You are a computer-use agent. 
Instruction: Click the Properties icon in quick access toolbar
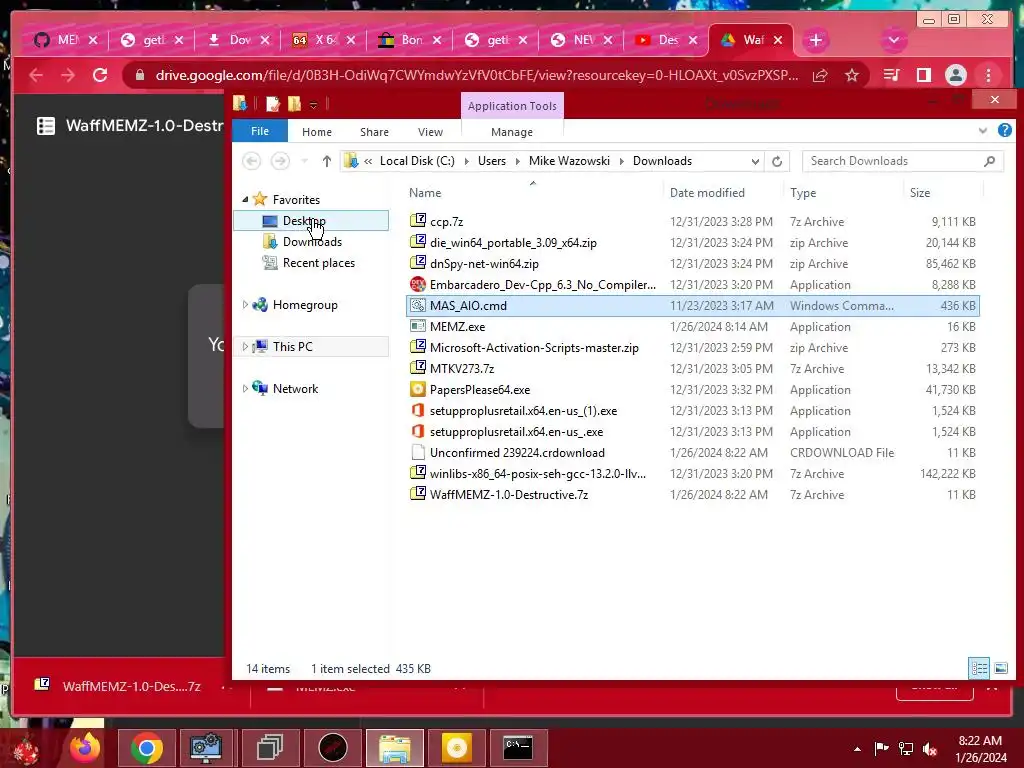(273, 103)
